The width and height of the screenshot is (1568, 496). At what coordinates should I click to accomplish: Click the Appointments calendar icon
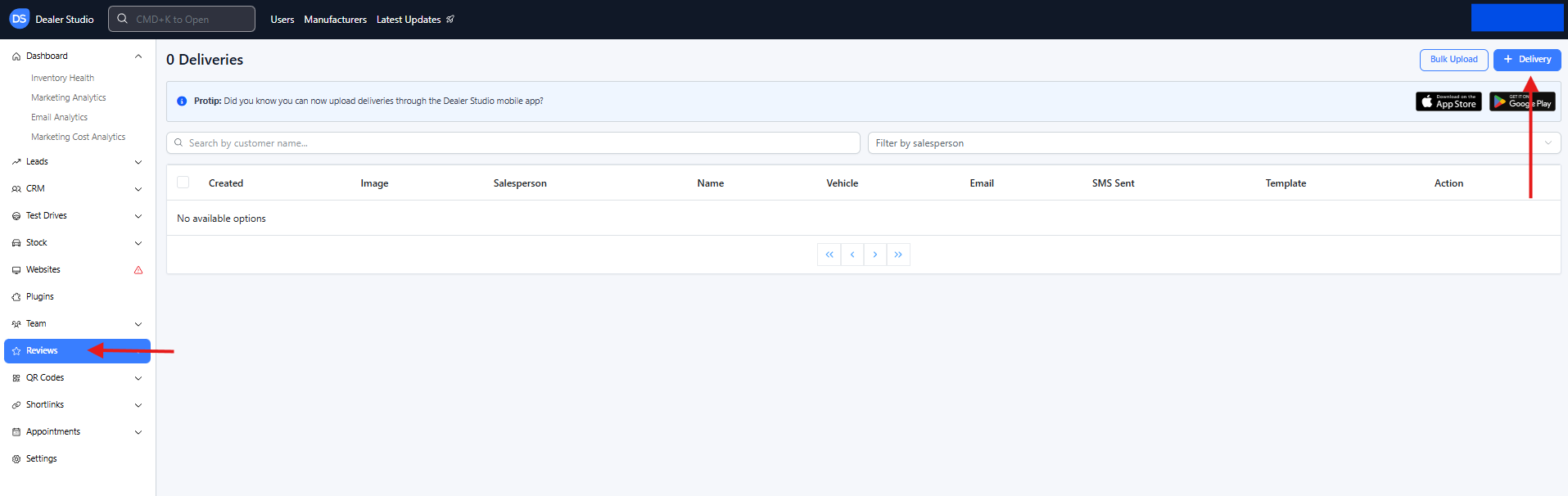click(16, 432)
